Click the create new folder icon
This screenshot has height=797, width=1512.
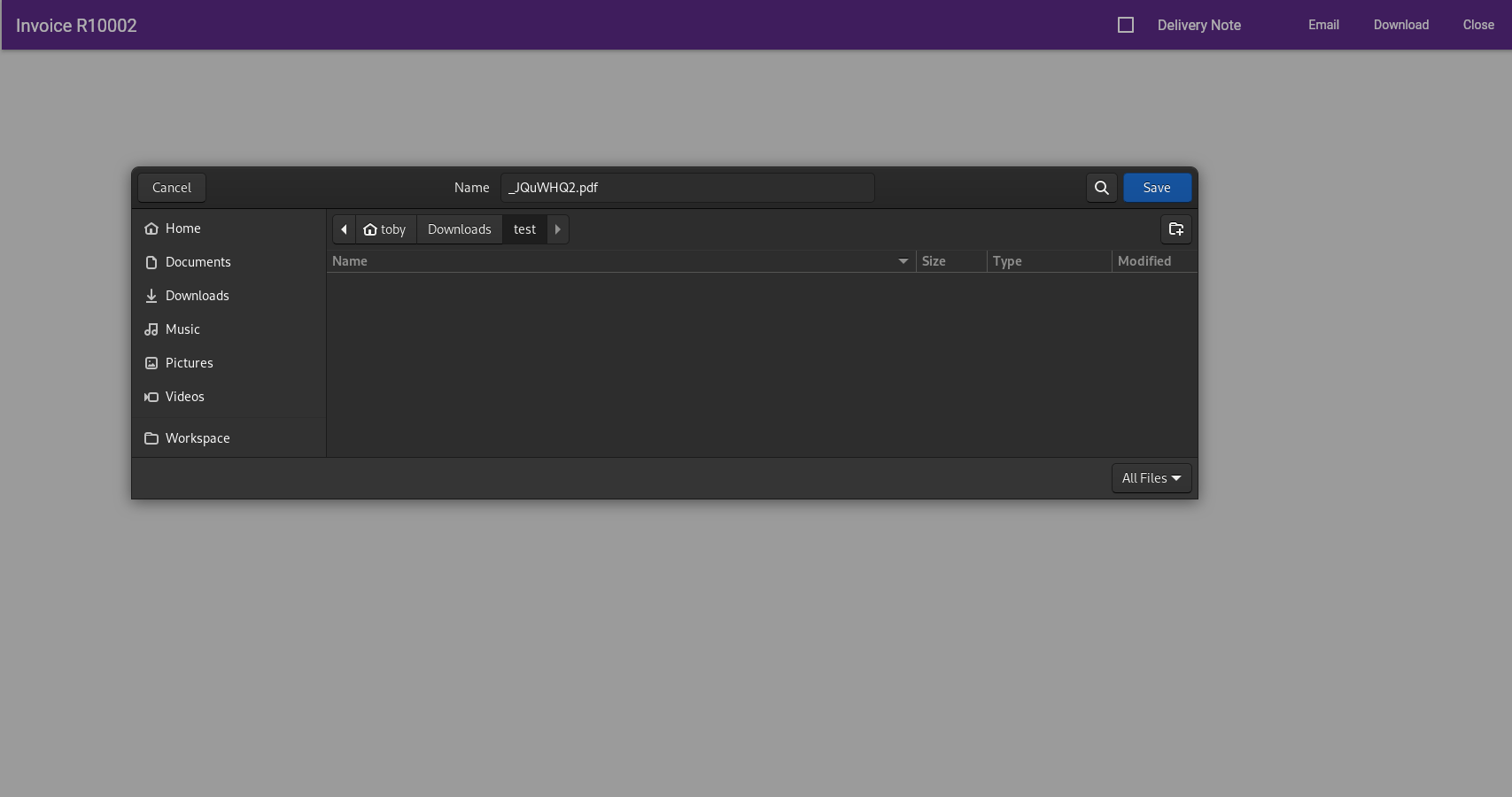click(1175, 229)
